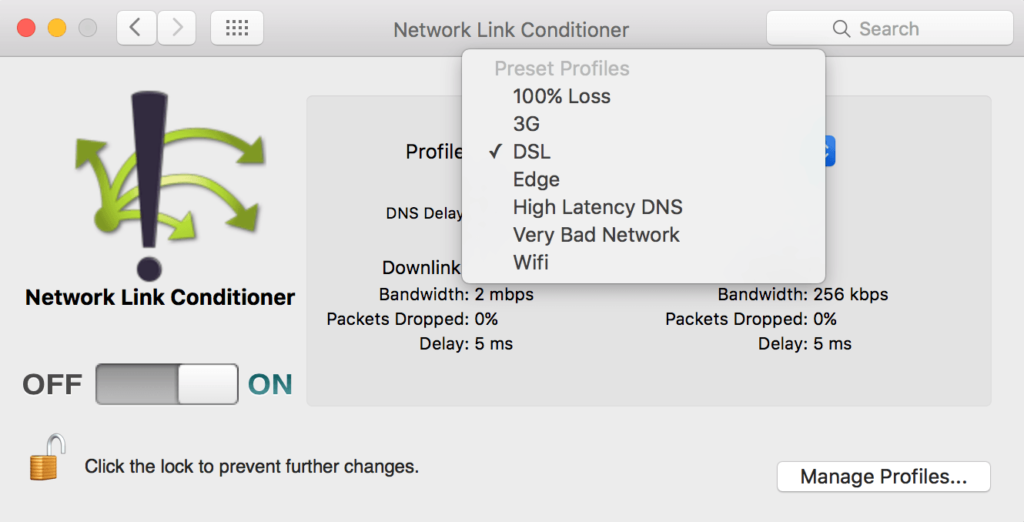Click the ON label beside the switch
The width and height of the screenshot is (1024, 522).
pos(270,384)
